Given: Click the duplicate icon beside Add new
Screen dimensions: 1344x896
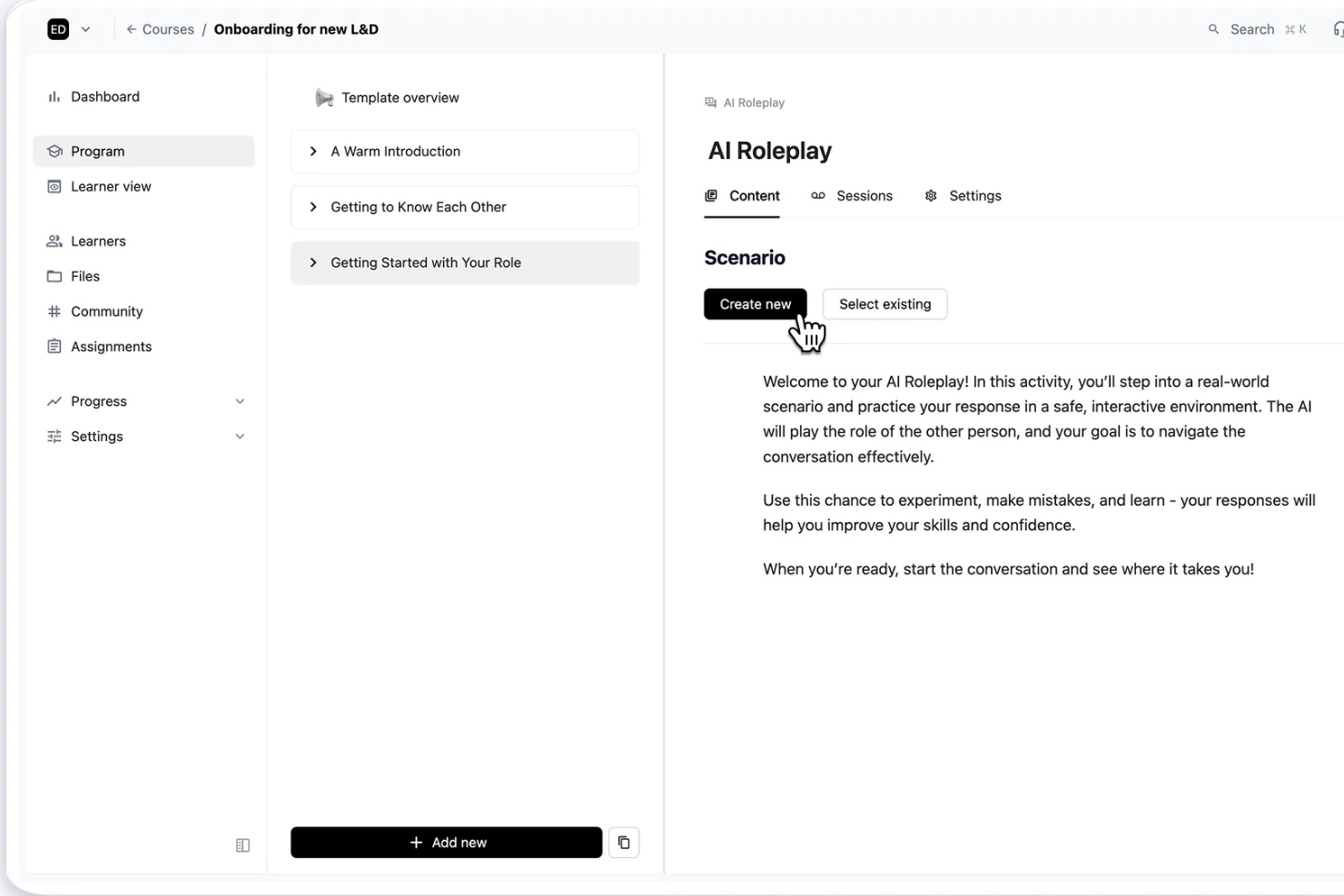Looking at the screenshot, I should click(x=624, y=842).
